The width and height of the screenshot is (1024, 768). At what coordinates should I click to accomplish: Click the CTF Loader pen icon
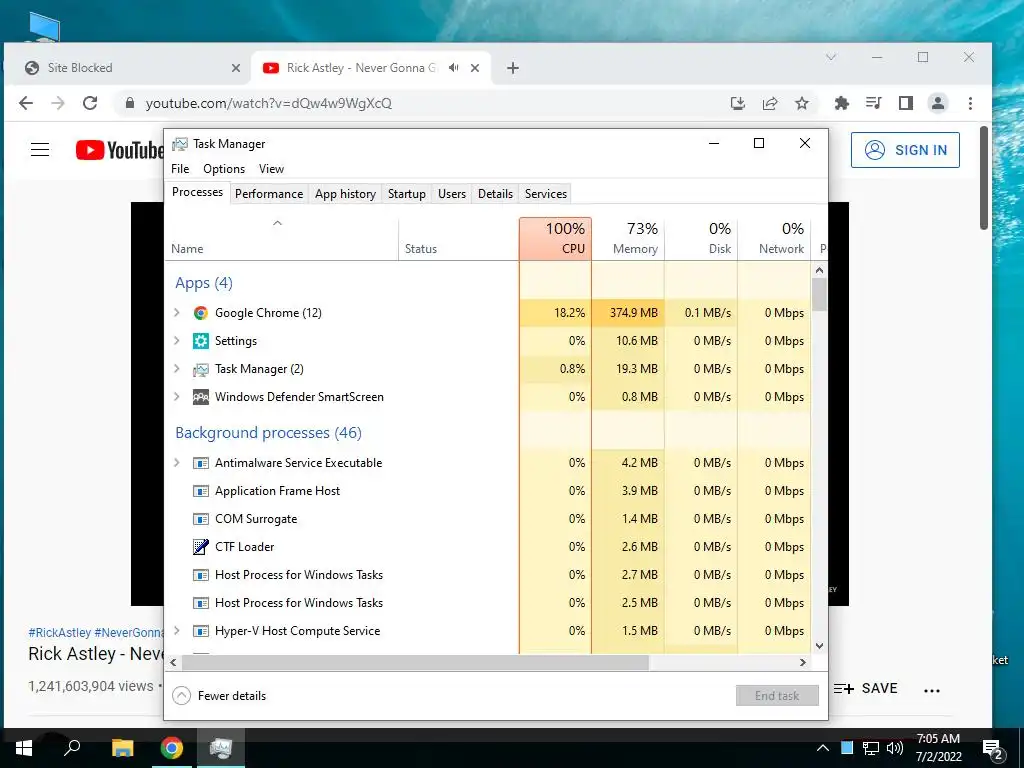(x=200, y=547)
